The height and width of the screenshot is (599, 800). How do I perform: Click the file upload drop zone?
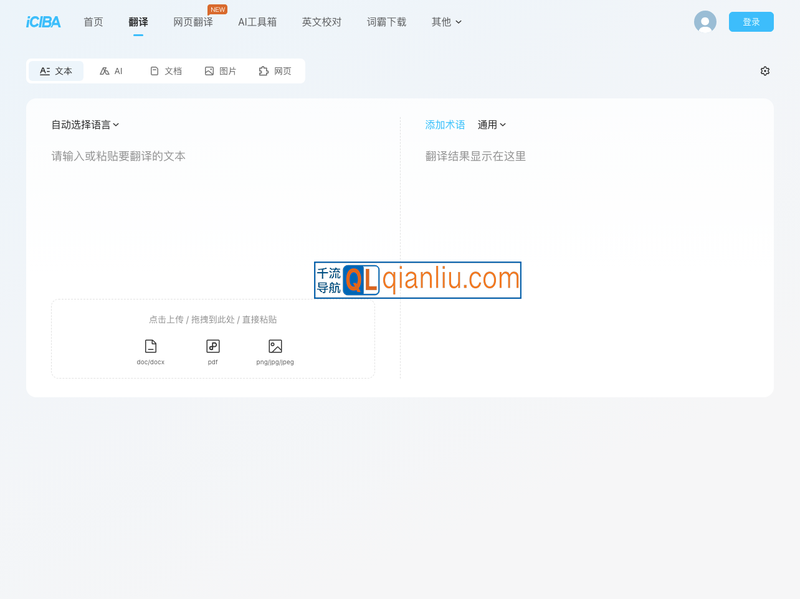[x=213, y=340]
